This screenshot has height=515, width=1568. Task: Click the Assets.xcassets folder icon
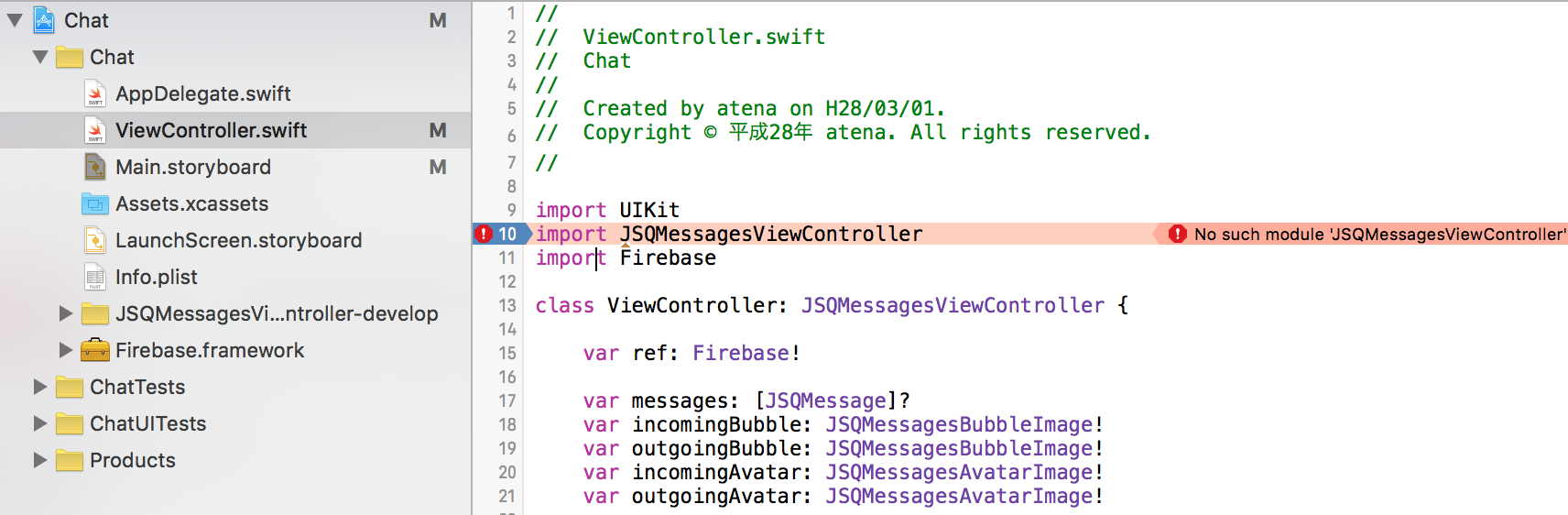point(95,203)
